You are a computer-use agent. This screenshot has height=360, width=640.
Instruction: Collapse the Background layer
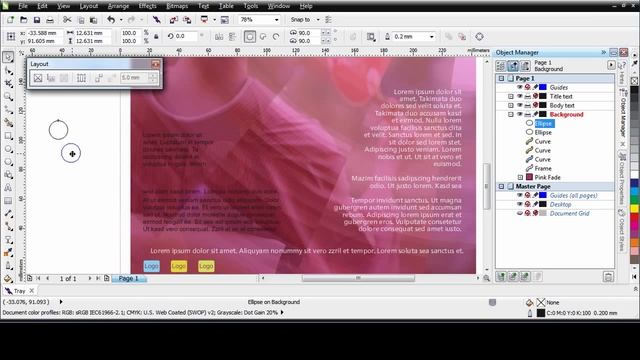pos(511,114)
